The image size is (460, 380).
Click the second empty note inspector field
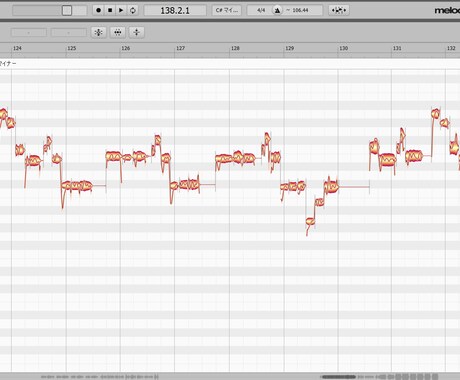[69, 33]
